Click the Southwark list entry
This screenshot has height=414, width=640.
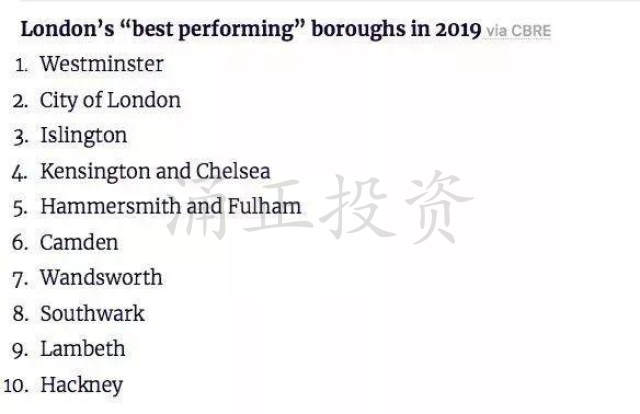92,314
